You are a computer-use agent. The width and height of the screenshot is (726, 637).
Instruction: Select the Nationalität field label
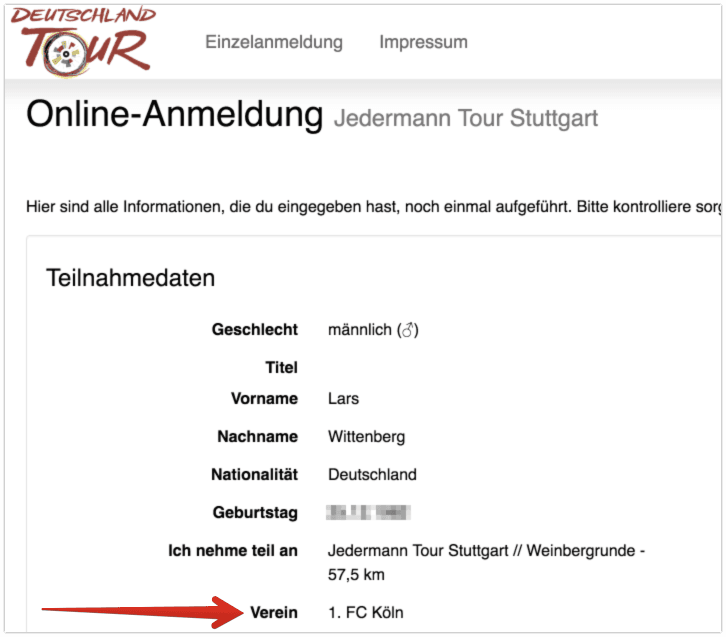coord(254,474)
